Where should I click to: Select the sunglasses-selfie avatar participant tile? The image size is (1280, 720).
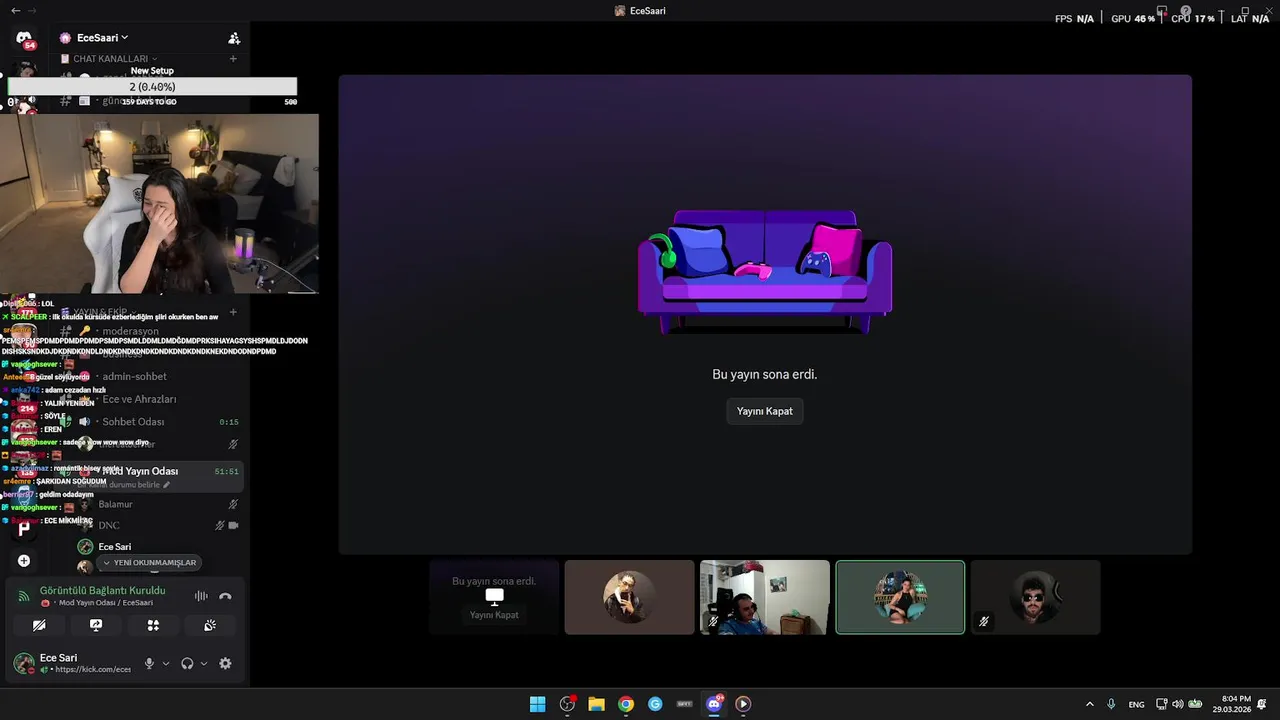(629, 597)
